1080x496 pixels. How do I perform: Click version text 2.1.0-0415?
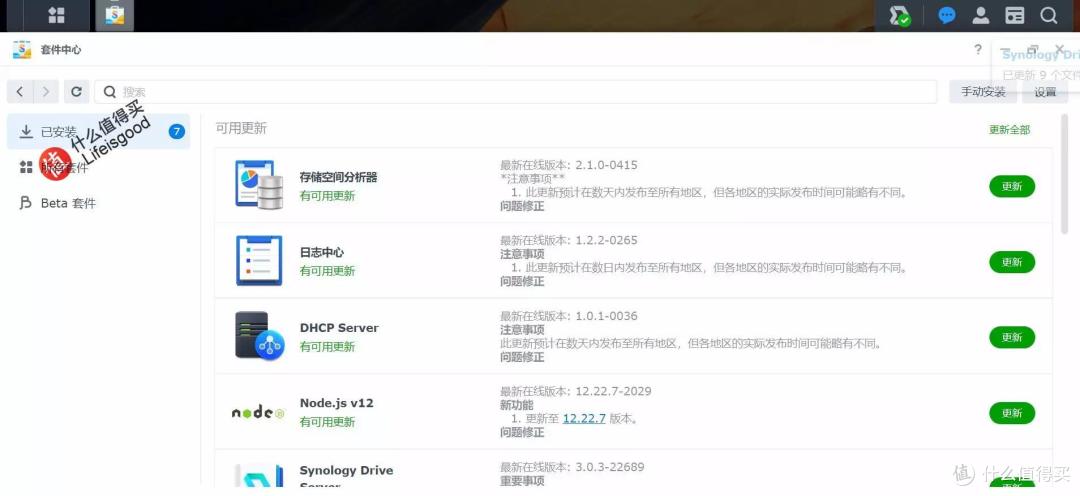(606, 165)
